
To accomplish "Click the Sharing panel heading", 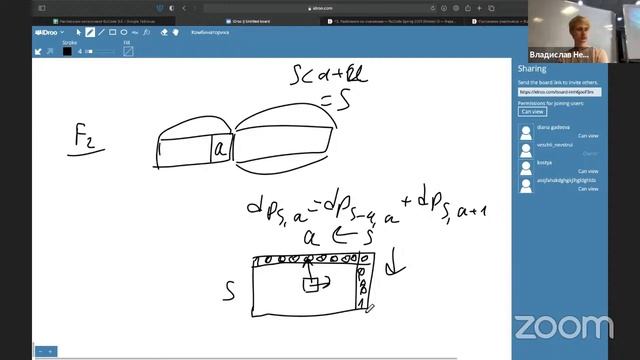I will tap(532, 69).
